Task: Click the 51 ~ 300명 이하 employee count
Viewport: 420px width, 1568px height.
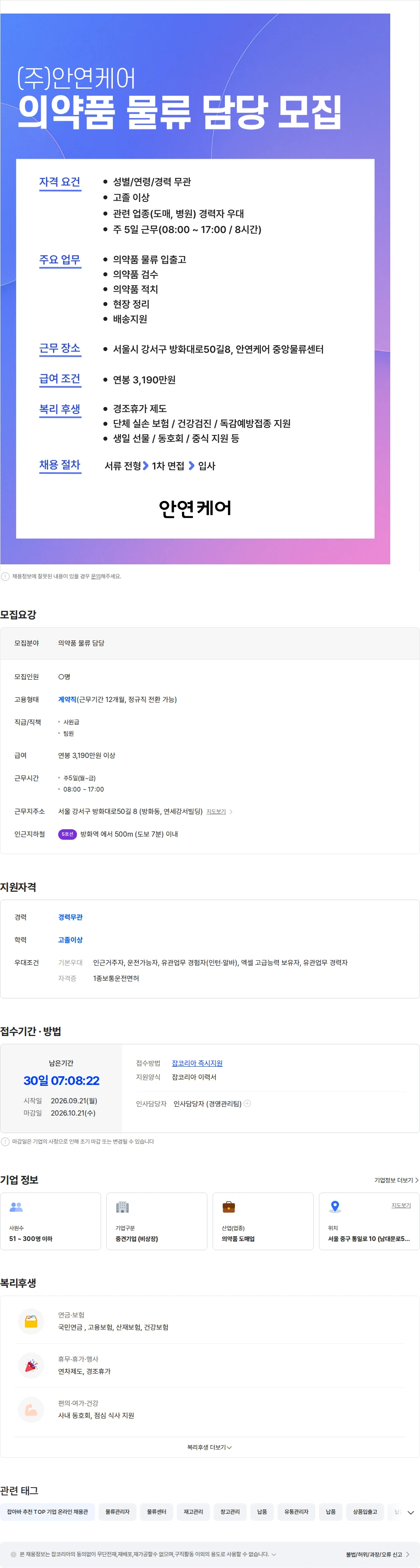Action: point(31,1238)
